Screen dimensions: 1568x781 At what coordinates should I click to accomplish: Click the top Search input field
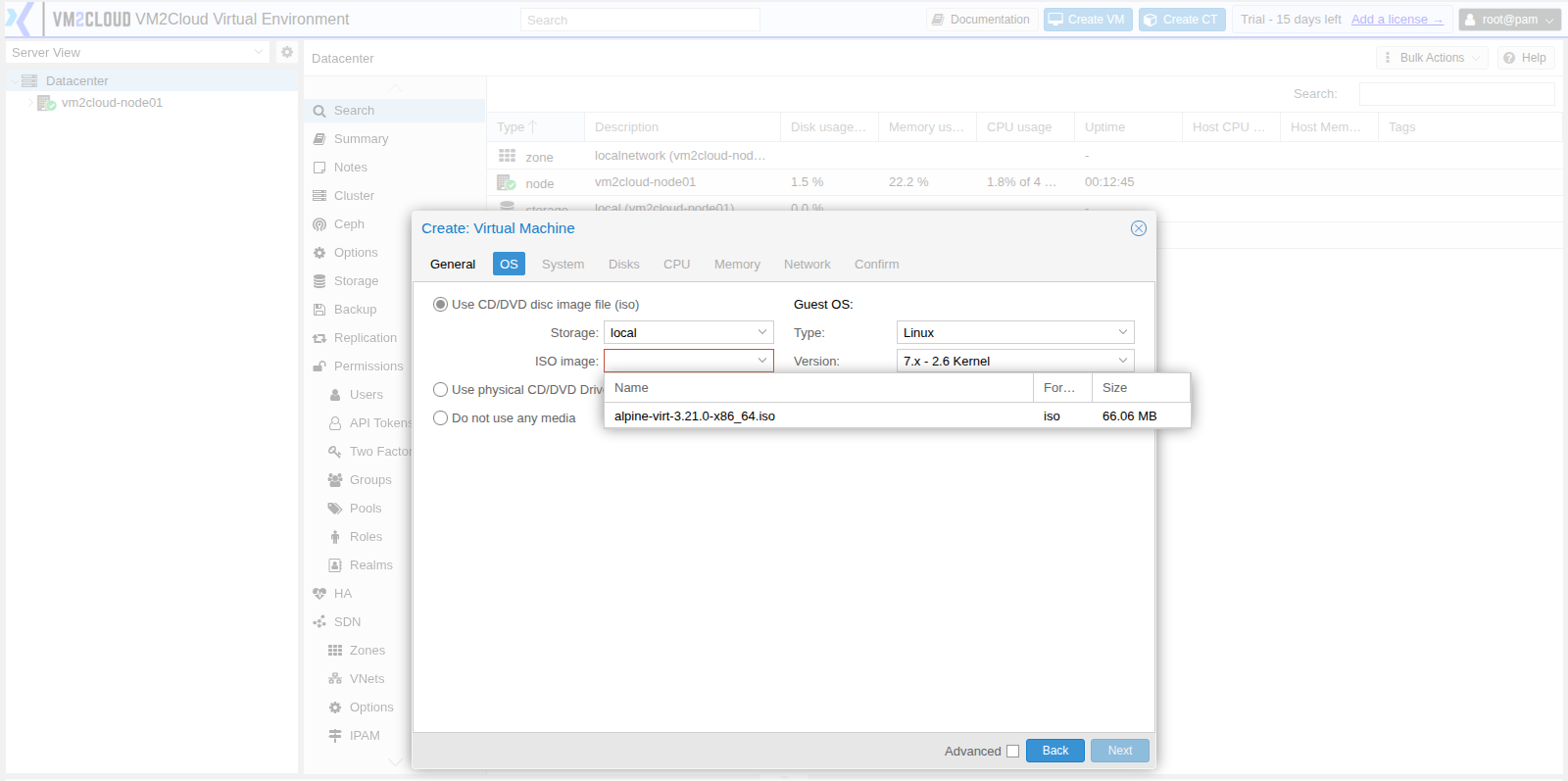pos(640,20)
